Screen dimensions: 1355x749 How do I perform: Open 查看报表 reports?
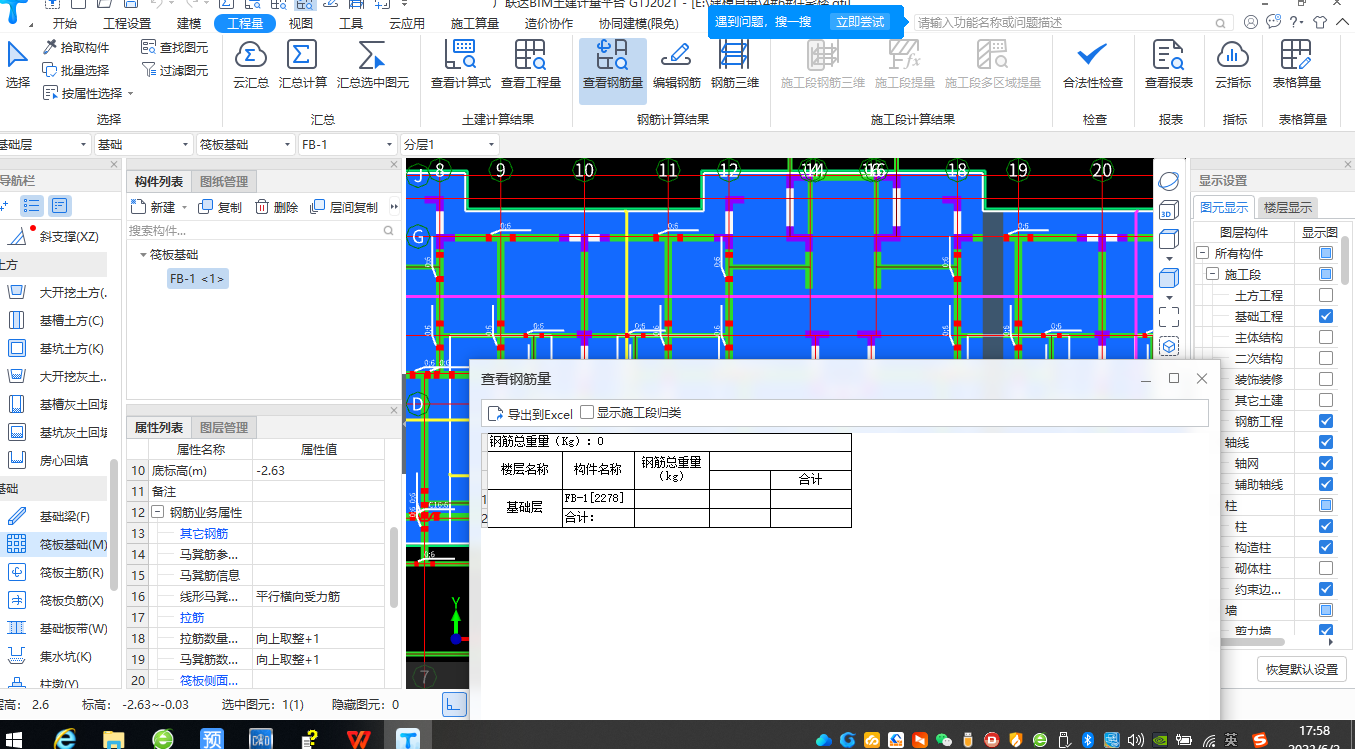pos(1169,65)
